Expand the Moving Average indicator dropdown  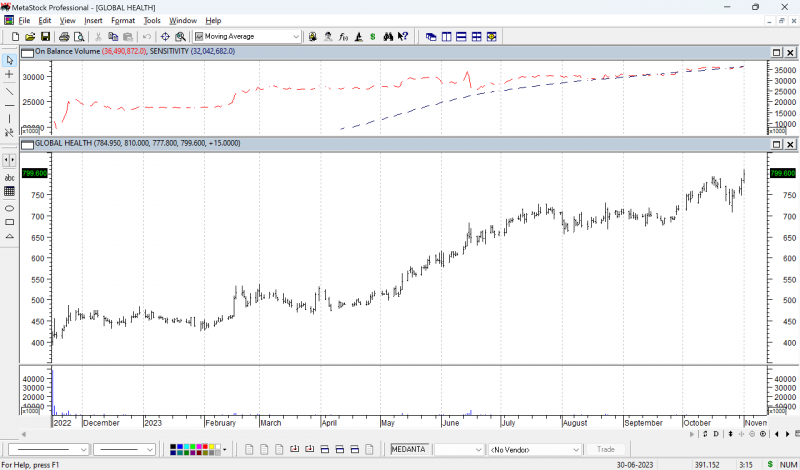click(x=296, y=37)
